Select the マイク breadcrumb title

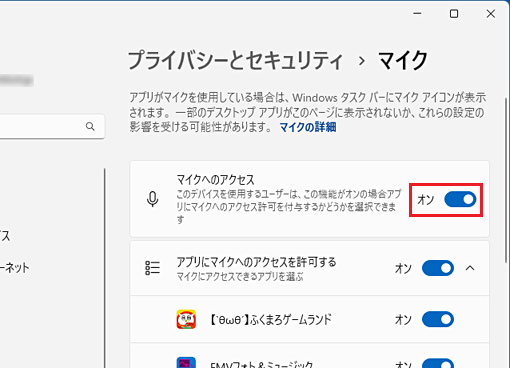[x=403, y=61]
